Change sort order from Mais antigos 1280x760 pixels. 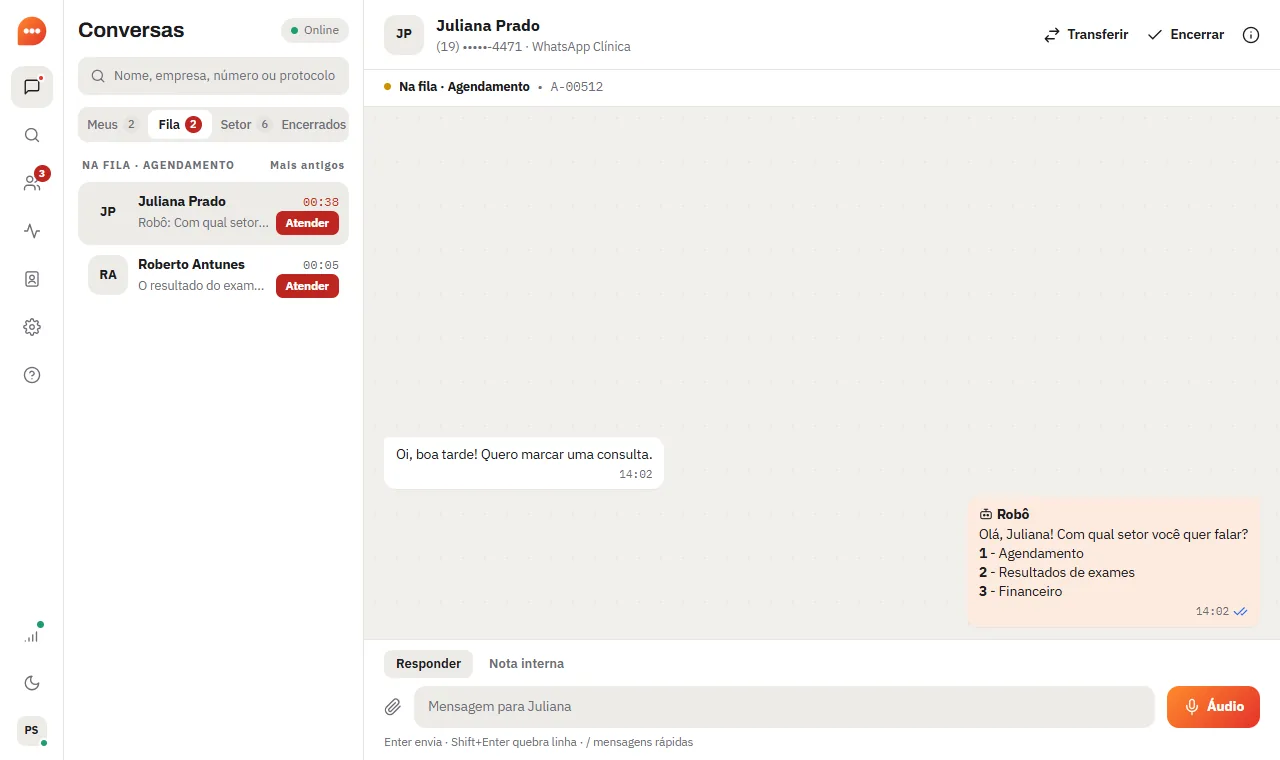tap(307, 165)
